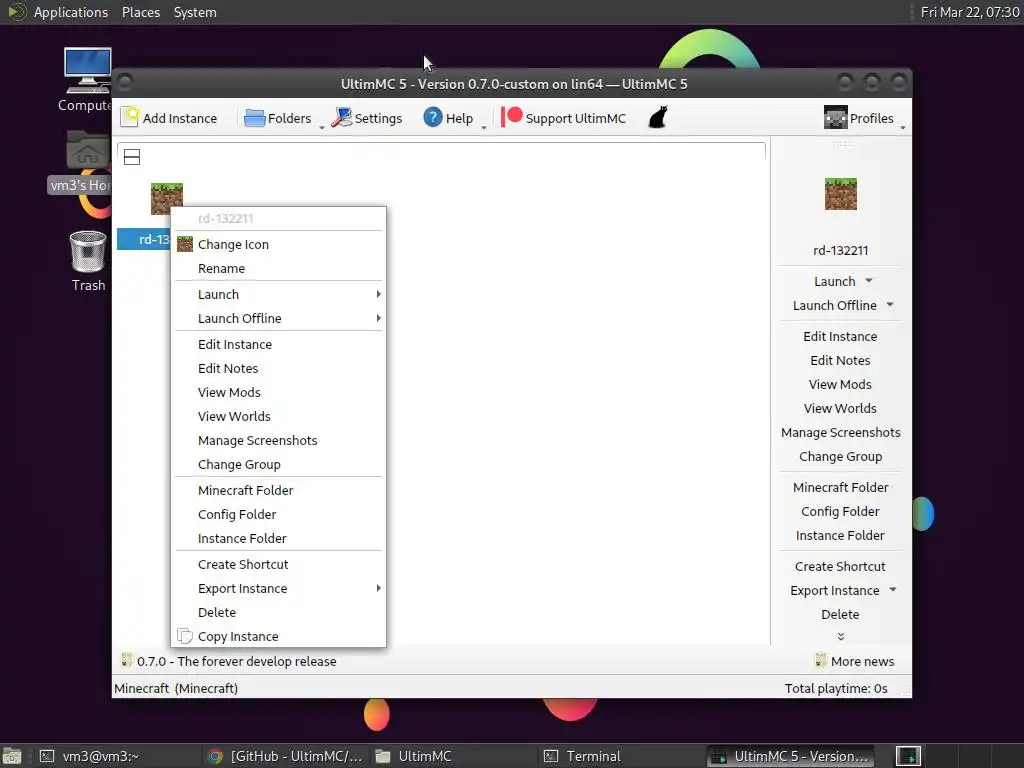1024x768 pixels.
Task: Click Delete in side panel
Action: coord(840,615)
